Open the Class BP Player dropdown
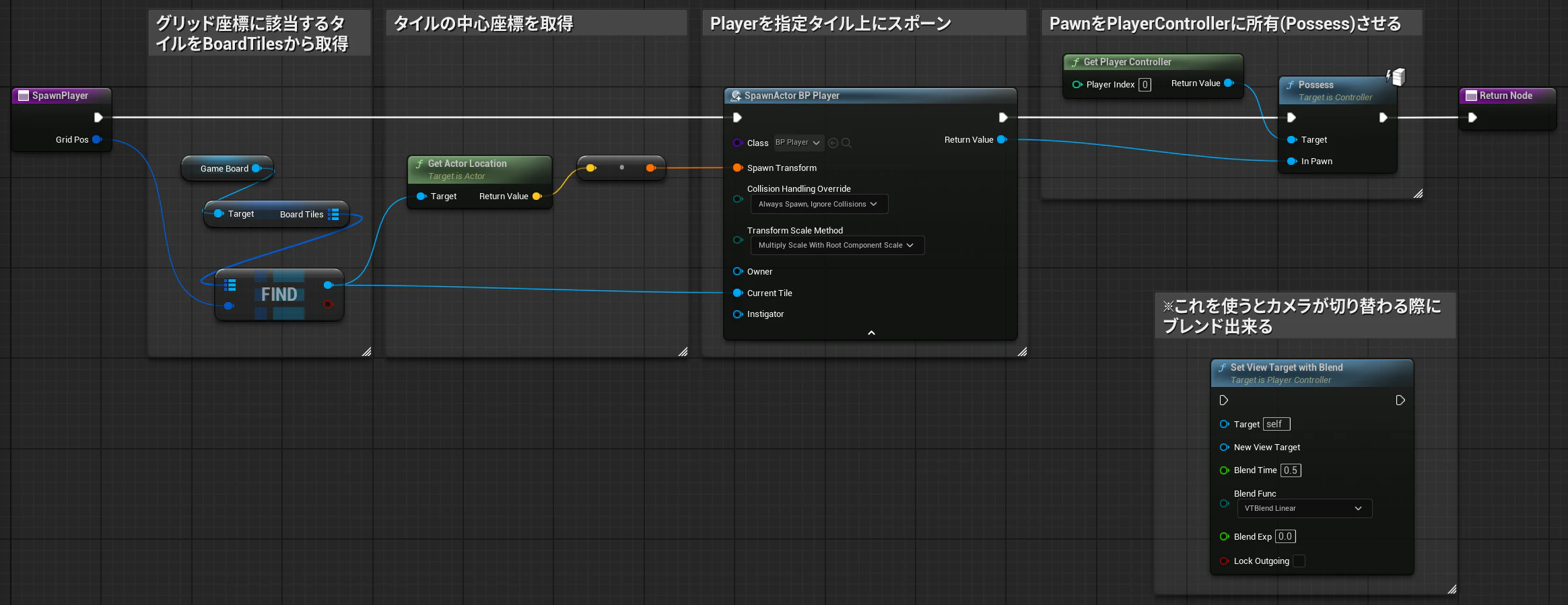The width and height of the screenshot is (1568, 605). coord(798,143)
